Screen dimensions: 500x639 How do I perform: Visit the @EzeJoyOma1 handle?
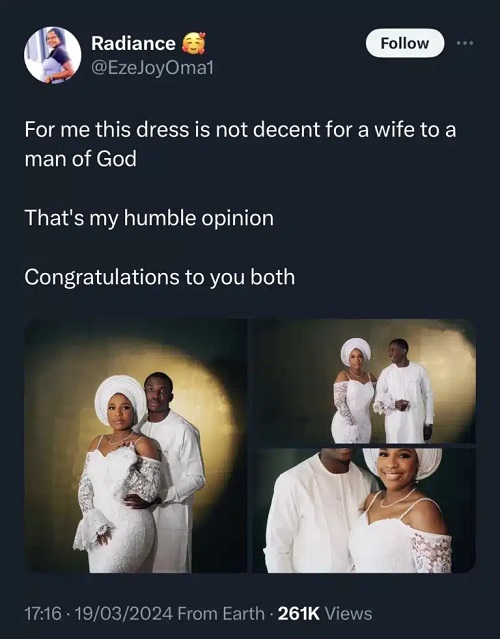(x=152, y=68)
